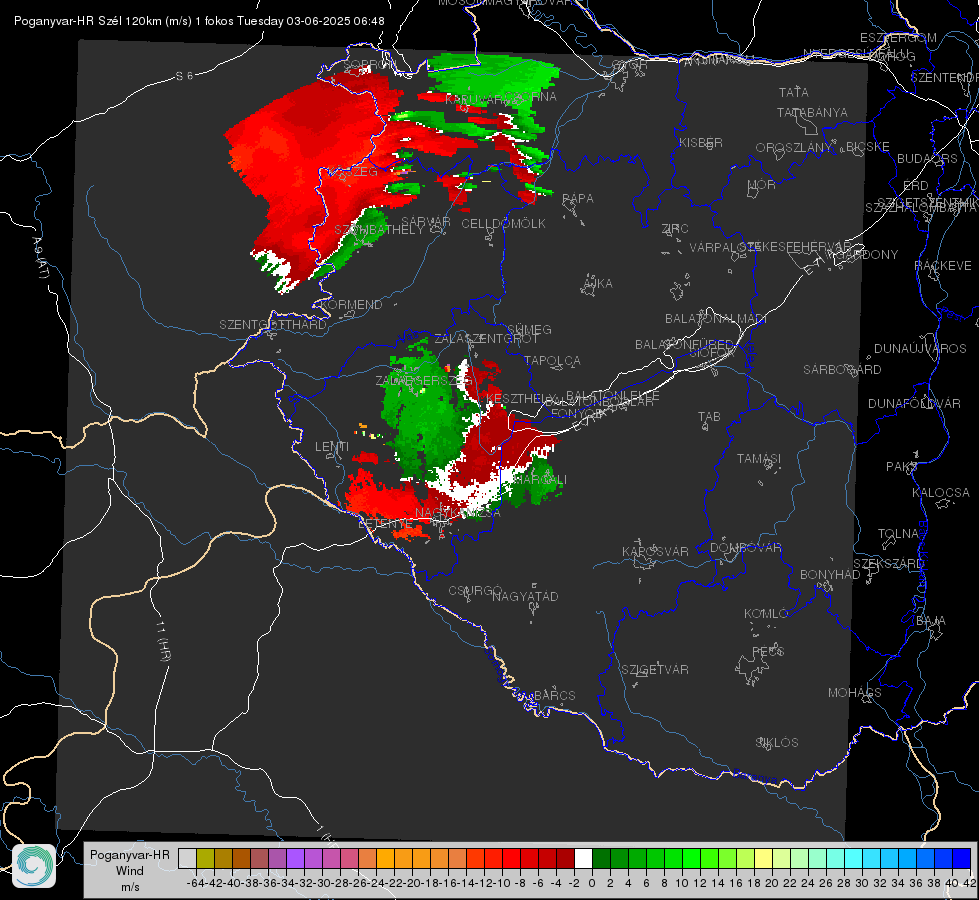Click the 'TATA' city label
This screenshot has height=900, width=979.
(x=794, y=92)
